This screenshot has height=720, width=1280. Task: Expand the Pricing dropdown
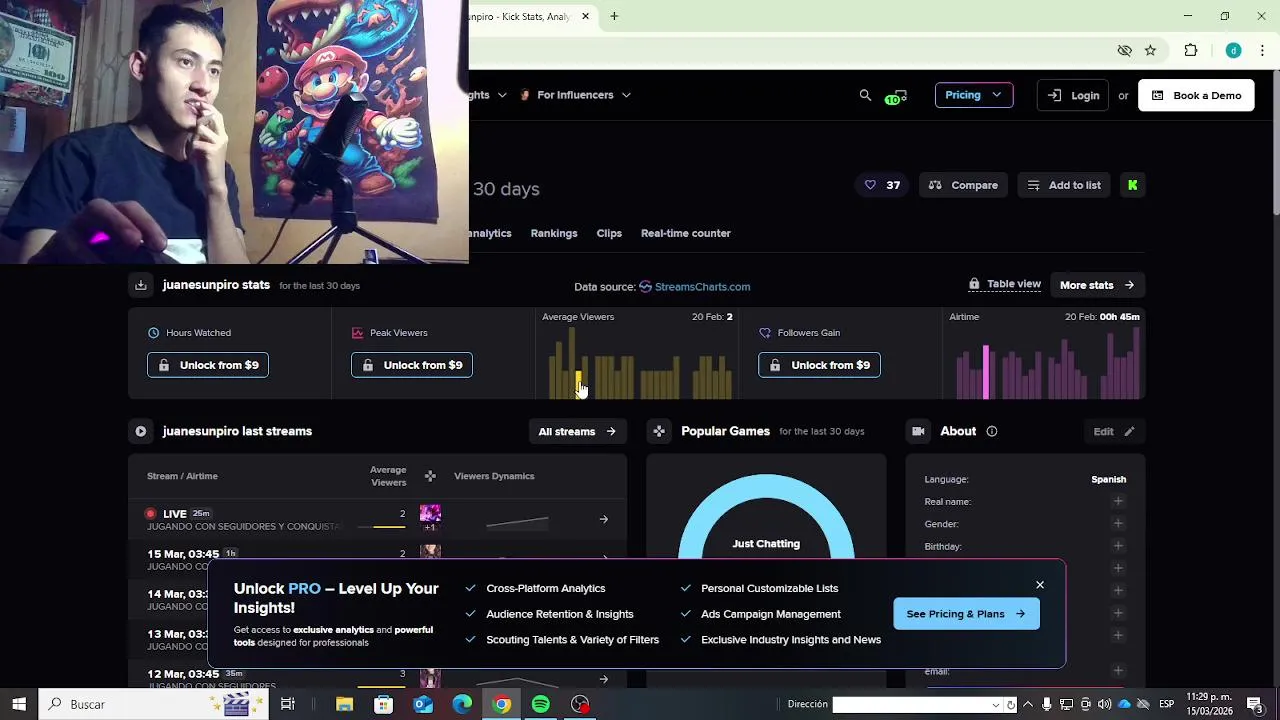[973, 95]
